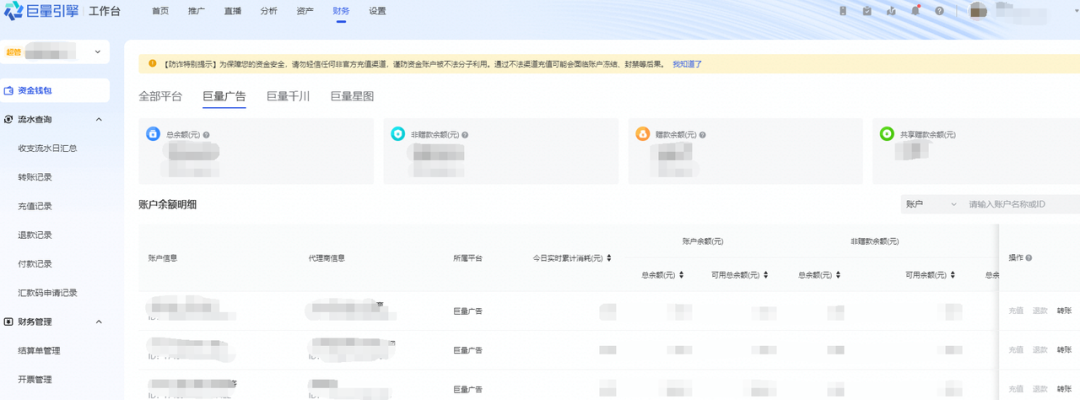Image resolution: width=1080 pixels, height=400 pixels.
Task: Open 结算单管理 in sidebar
Action: pos(39,350)
